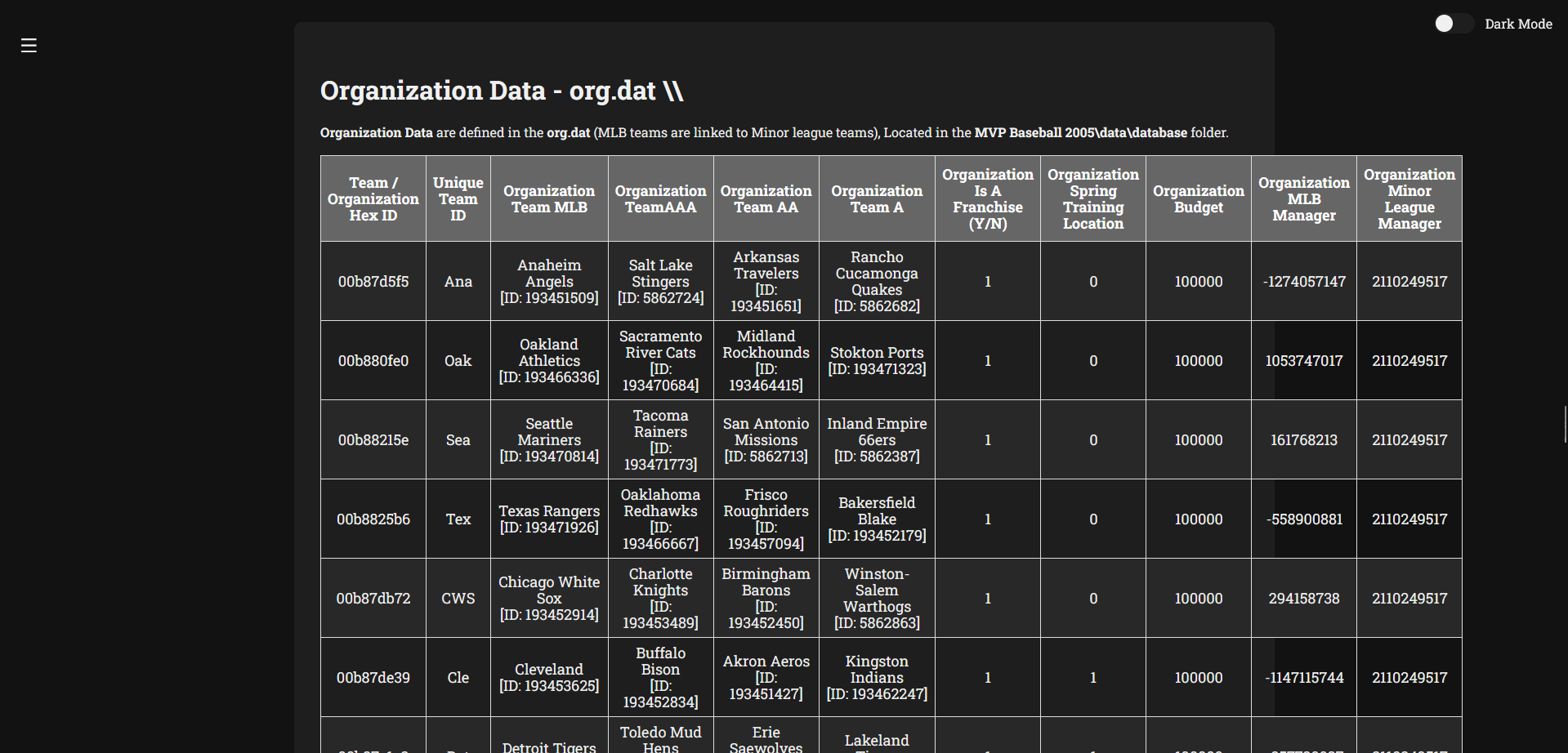
Task: Click the Rancho Cucamonga Quakes cell
Action: pyautogui.click(x=877, y=282)
